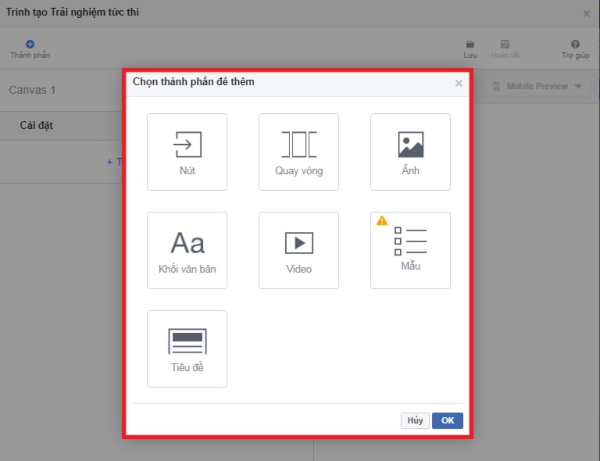Open the Mobile Preview dropdown
The width and height of the screenshot is (600, 461).
(537, 86)
